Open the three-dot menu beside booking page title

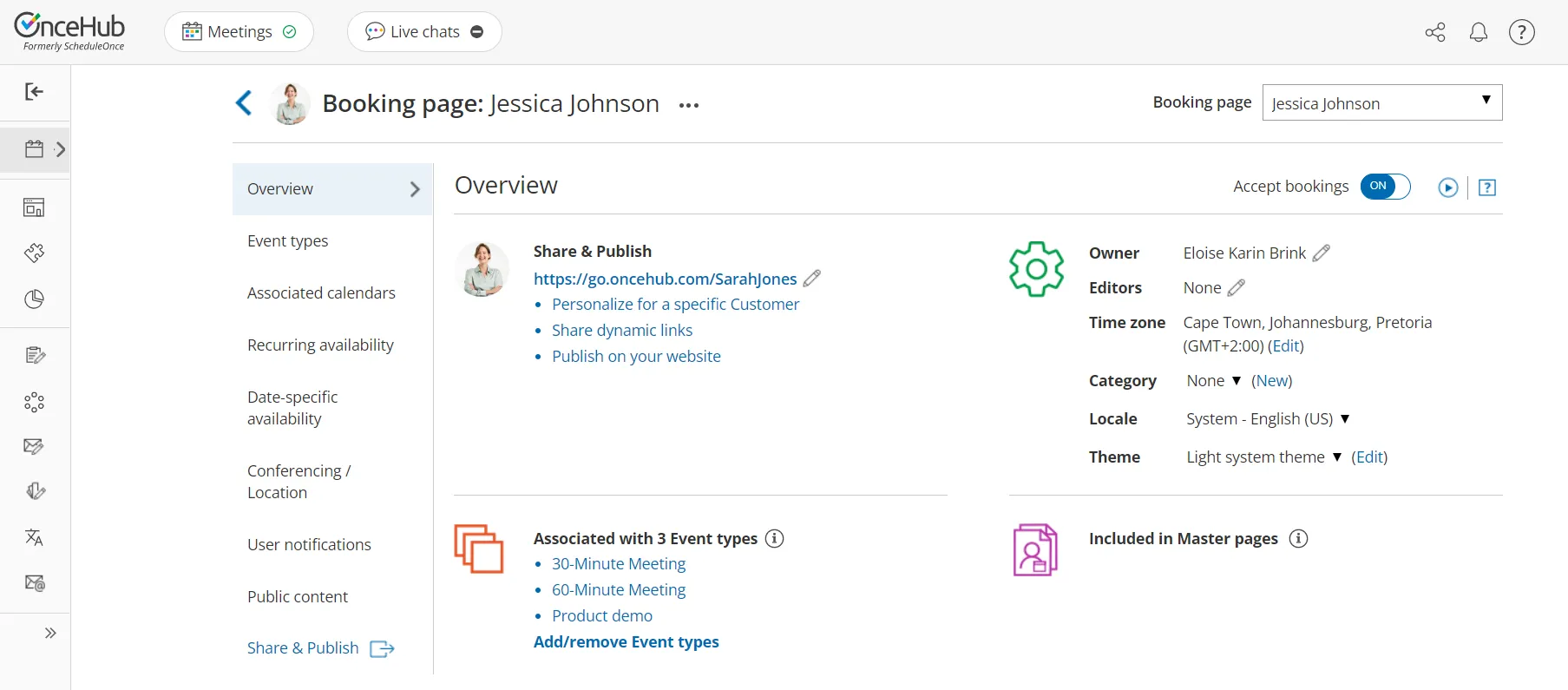689,105
